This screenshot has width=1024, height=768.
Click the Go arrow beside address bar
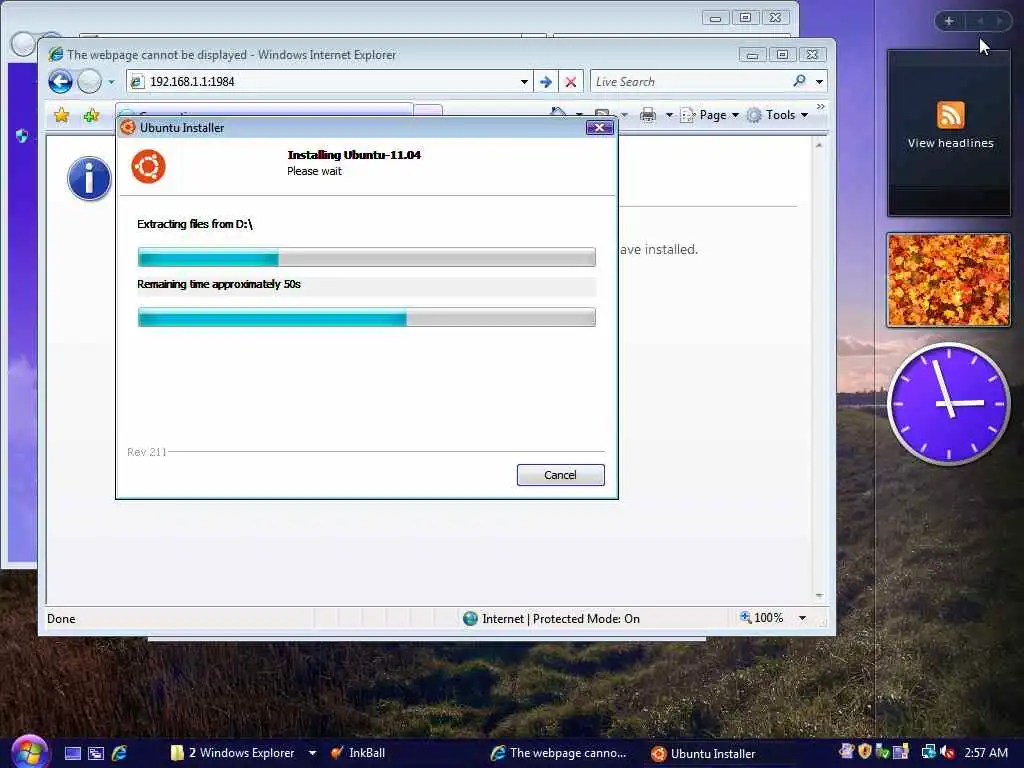click(546, 82)
